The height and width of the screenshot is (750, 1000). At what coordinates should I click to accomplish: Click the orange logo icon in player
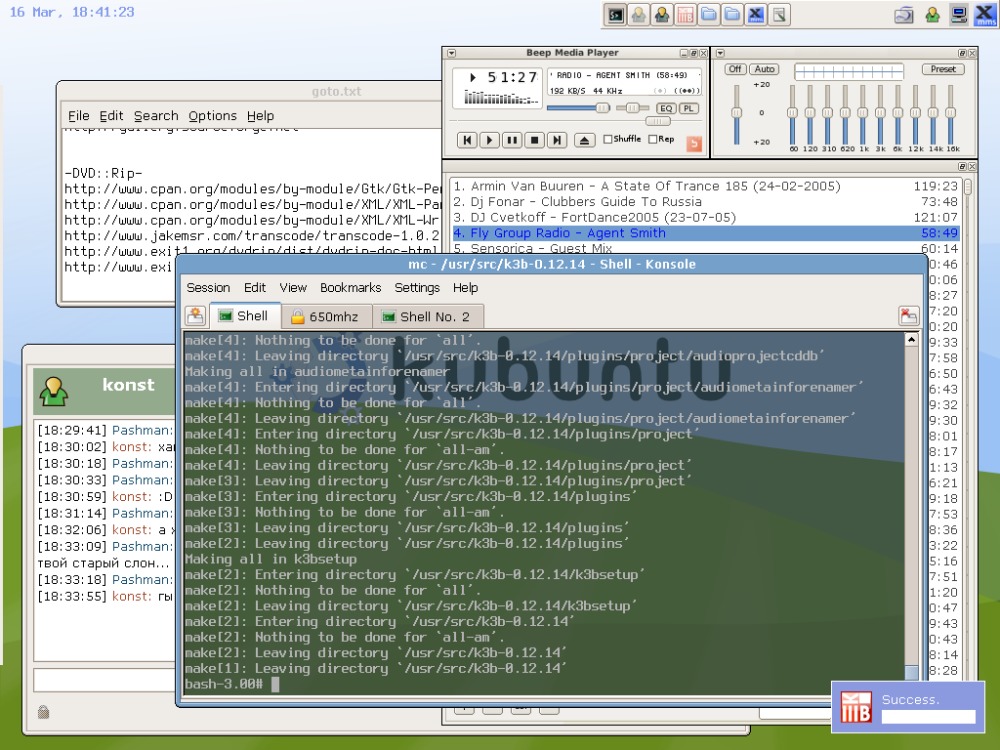point(694,144)
